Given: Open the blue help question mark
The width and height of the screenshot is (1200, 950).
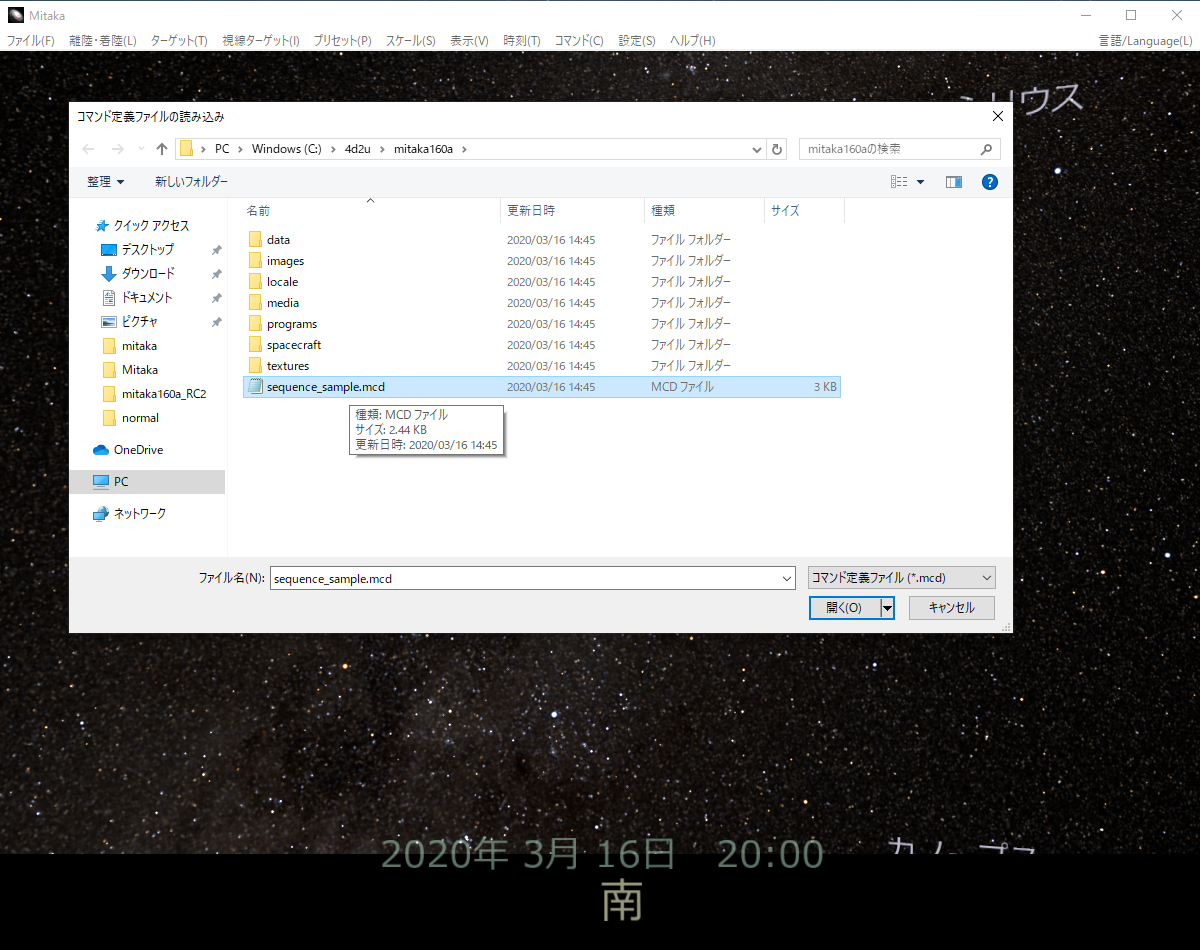Looking at the screenshot, I should 990,182.
